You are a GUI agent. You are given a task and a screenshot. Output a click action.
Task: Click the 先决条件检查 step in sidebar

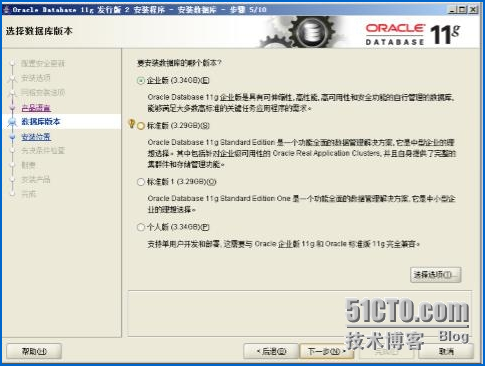(43, 151)
